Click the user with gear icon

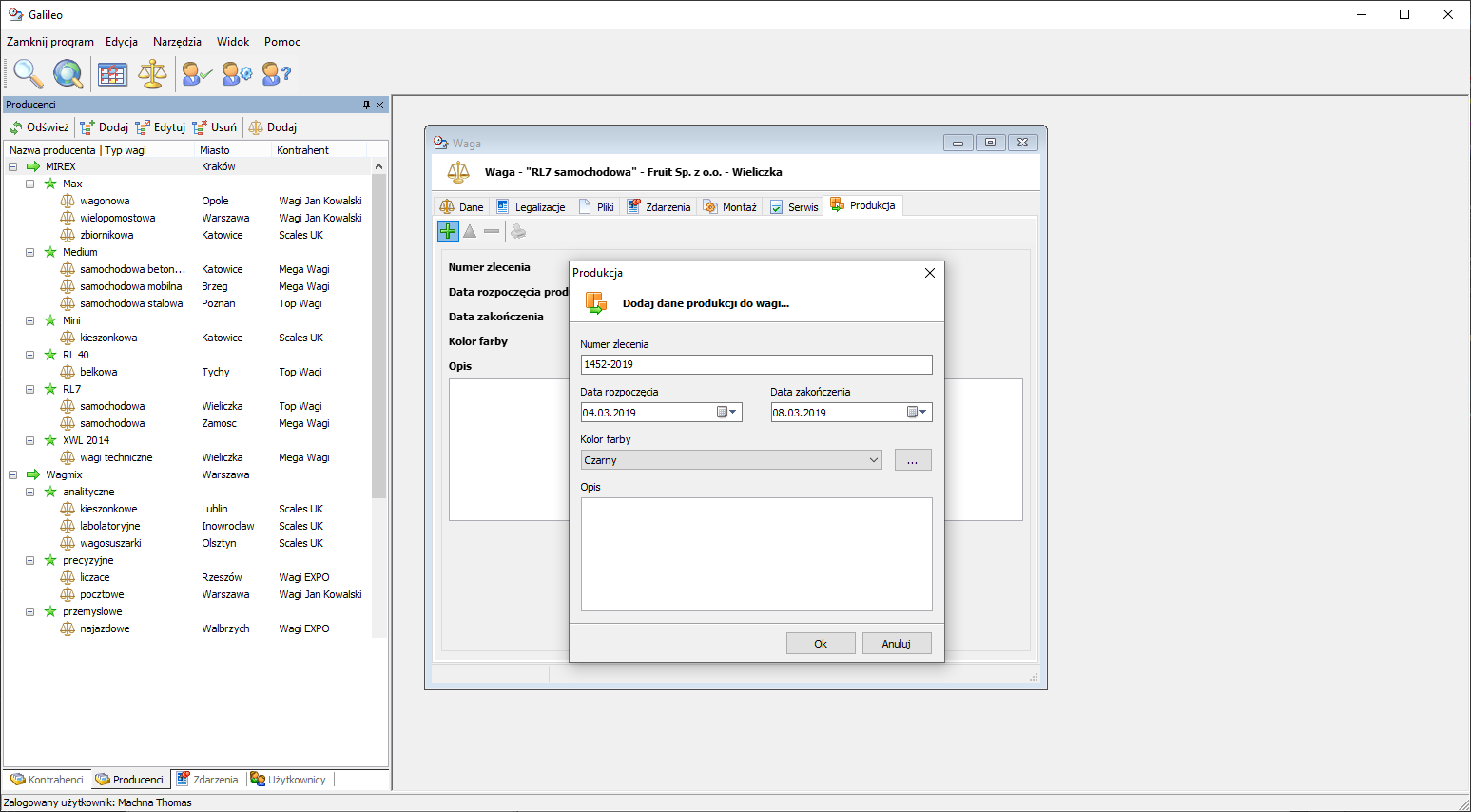pos(237,73)
